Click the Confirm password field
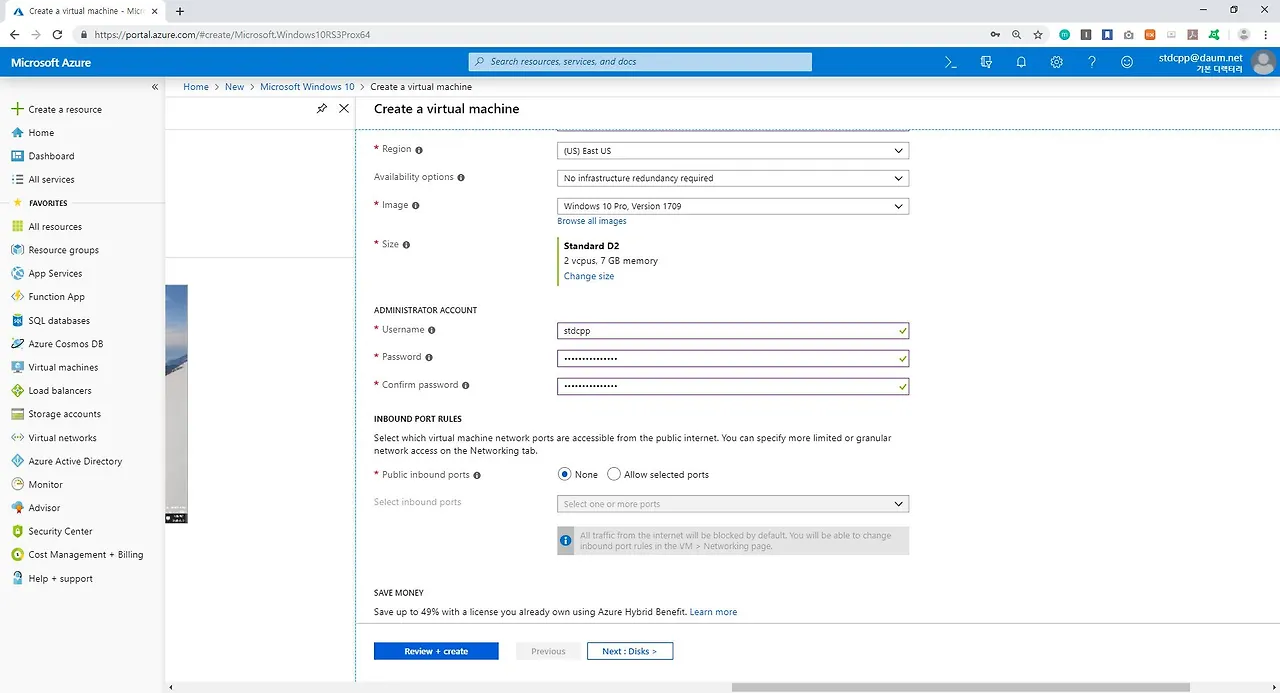1280x693 pixels. point(733,386)
